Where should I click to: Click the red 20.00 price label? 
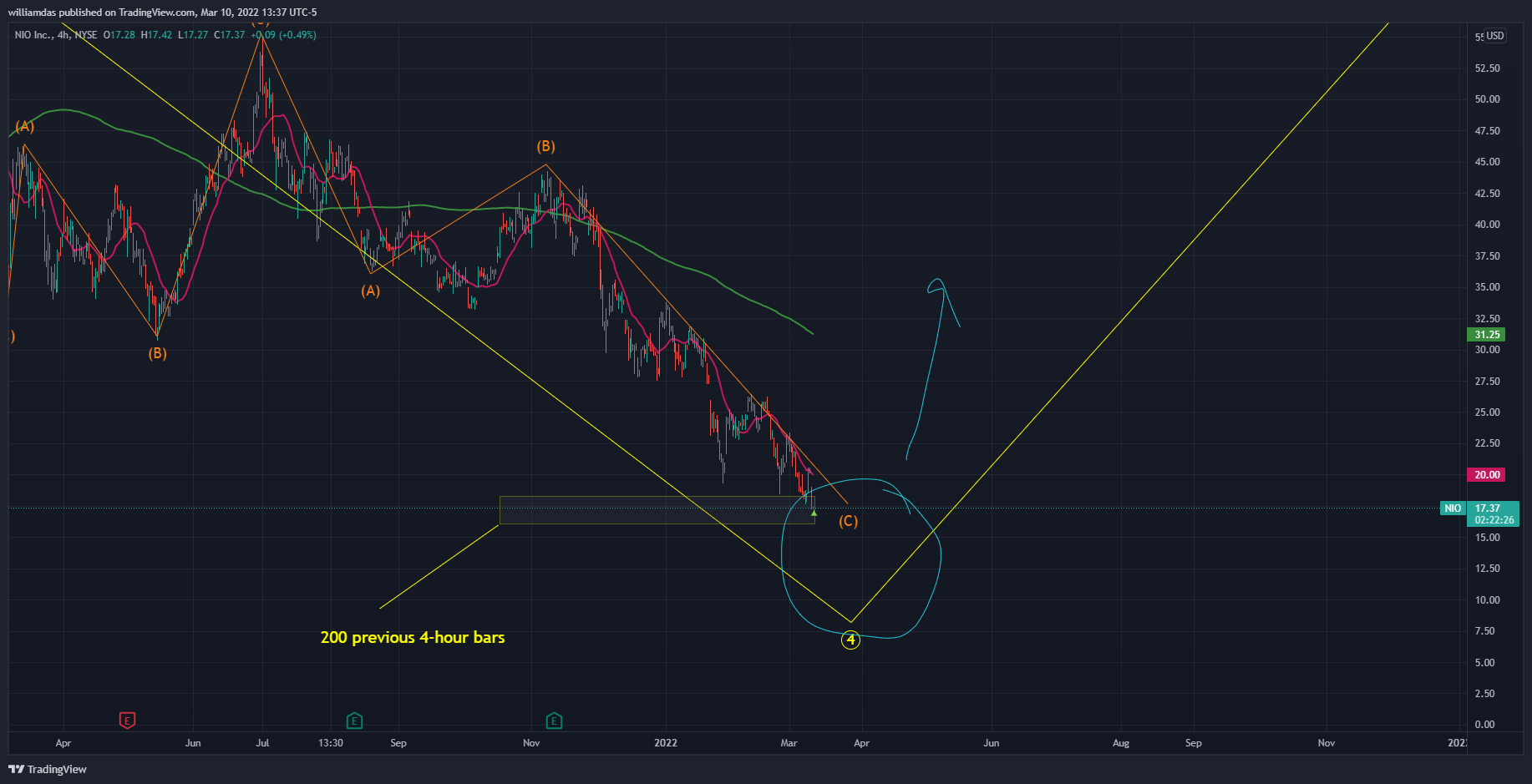[x=1487, y=475]
